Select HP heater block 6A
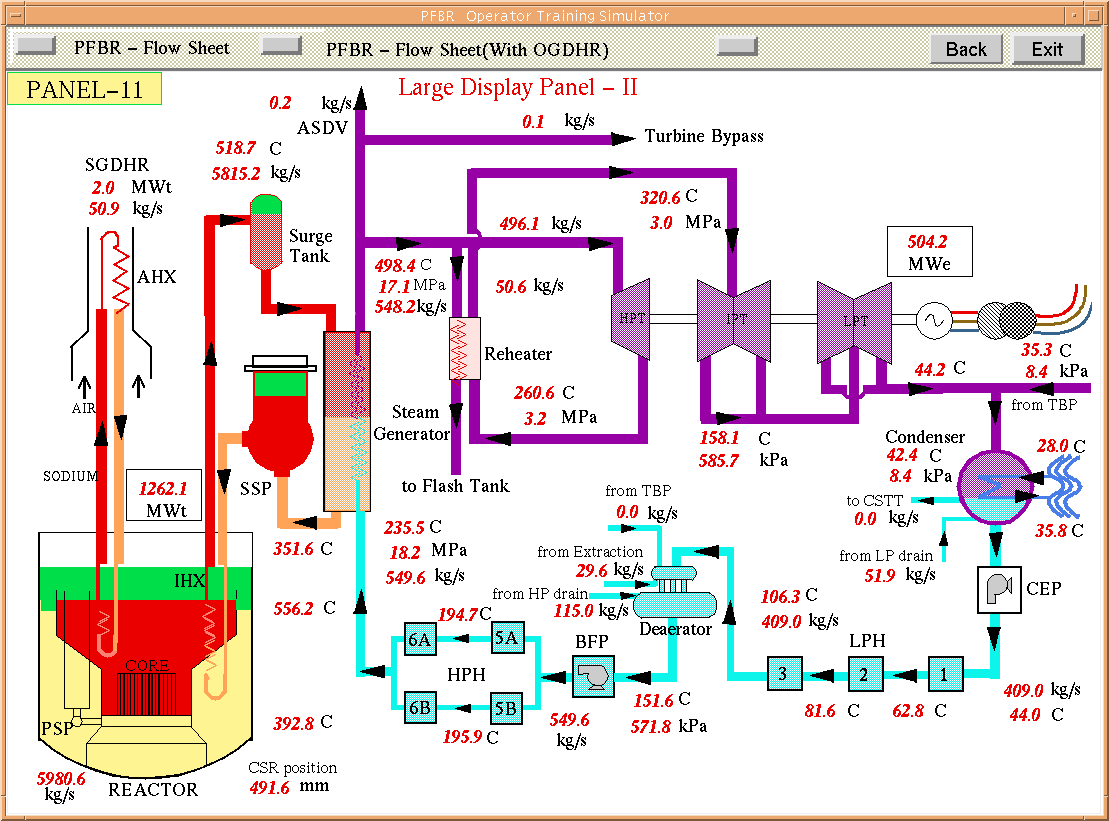 418,639
